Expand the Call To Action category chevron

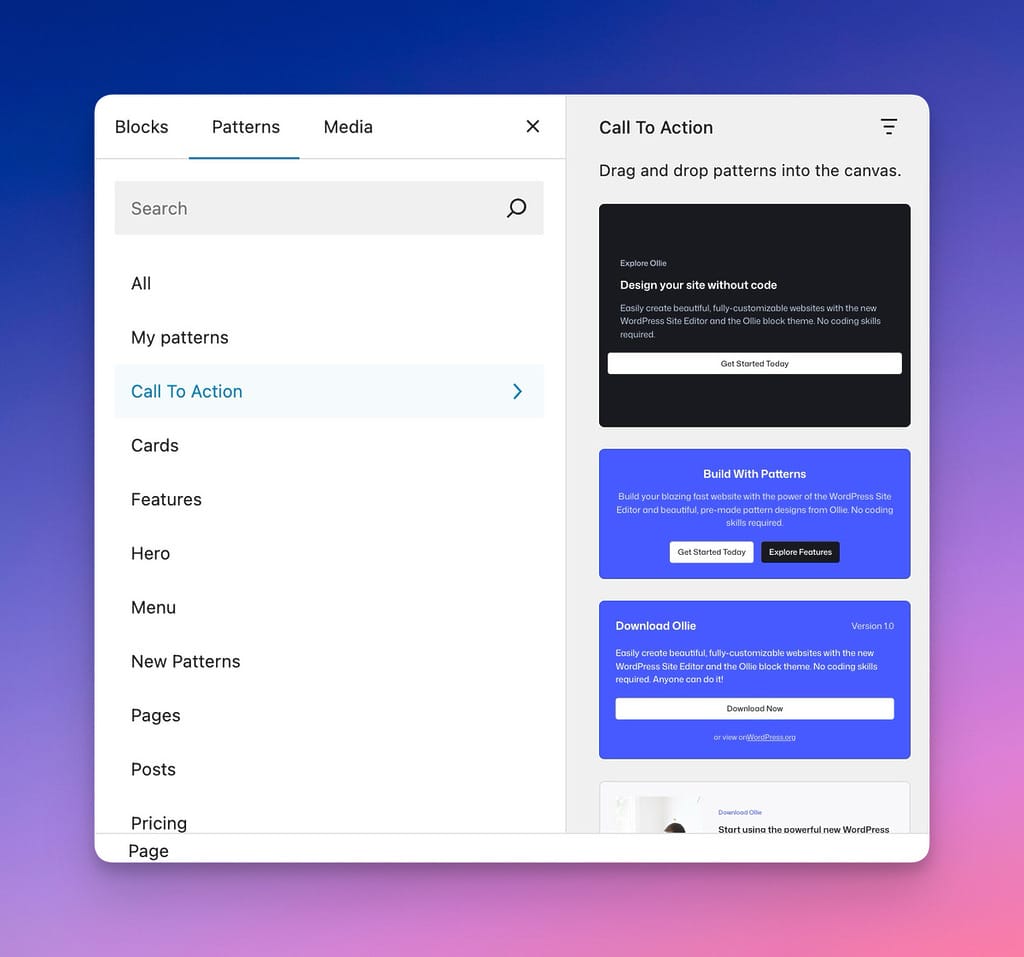pyautogui.click(x=517, y=391)
